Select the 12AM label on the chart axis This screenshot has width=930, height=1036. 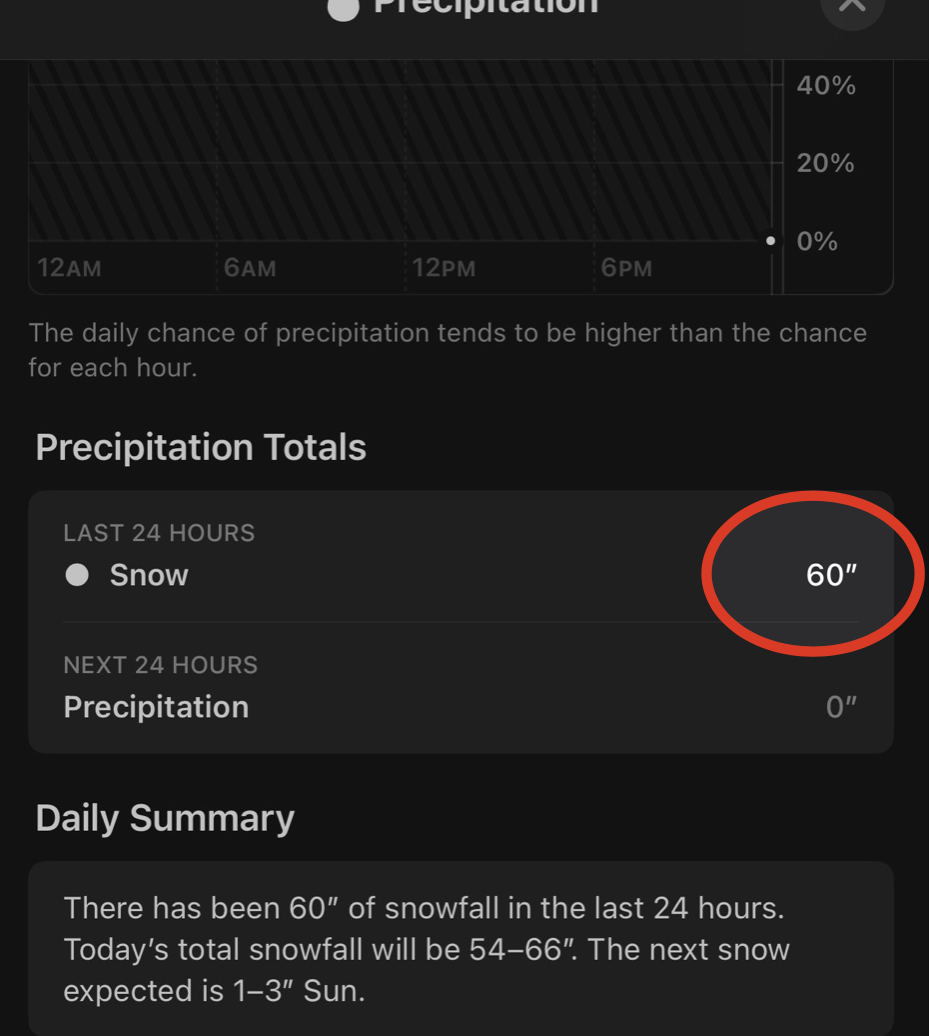coord(69,269)
